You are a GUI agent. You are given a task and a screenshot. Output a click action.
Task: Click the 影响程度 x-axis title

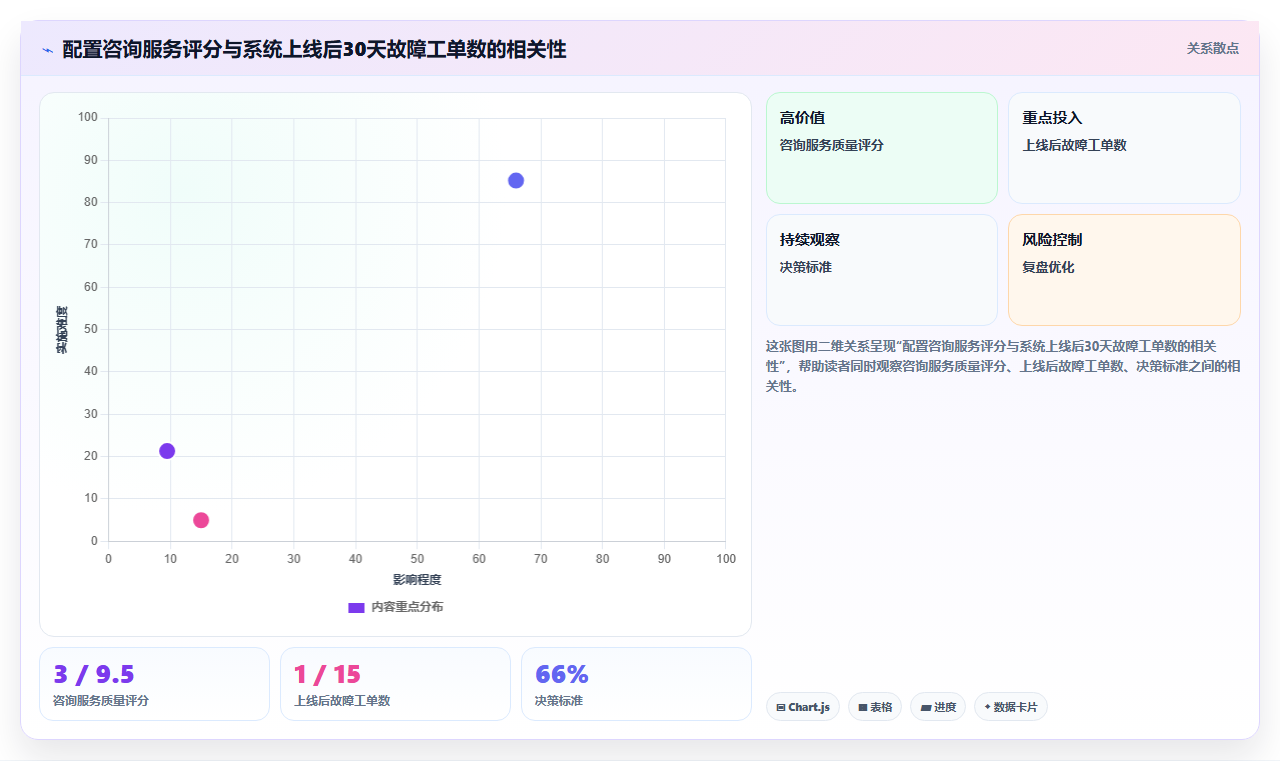click(417, 580)
